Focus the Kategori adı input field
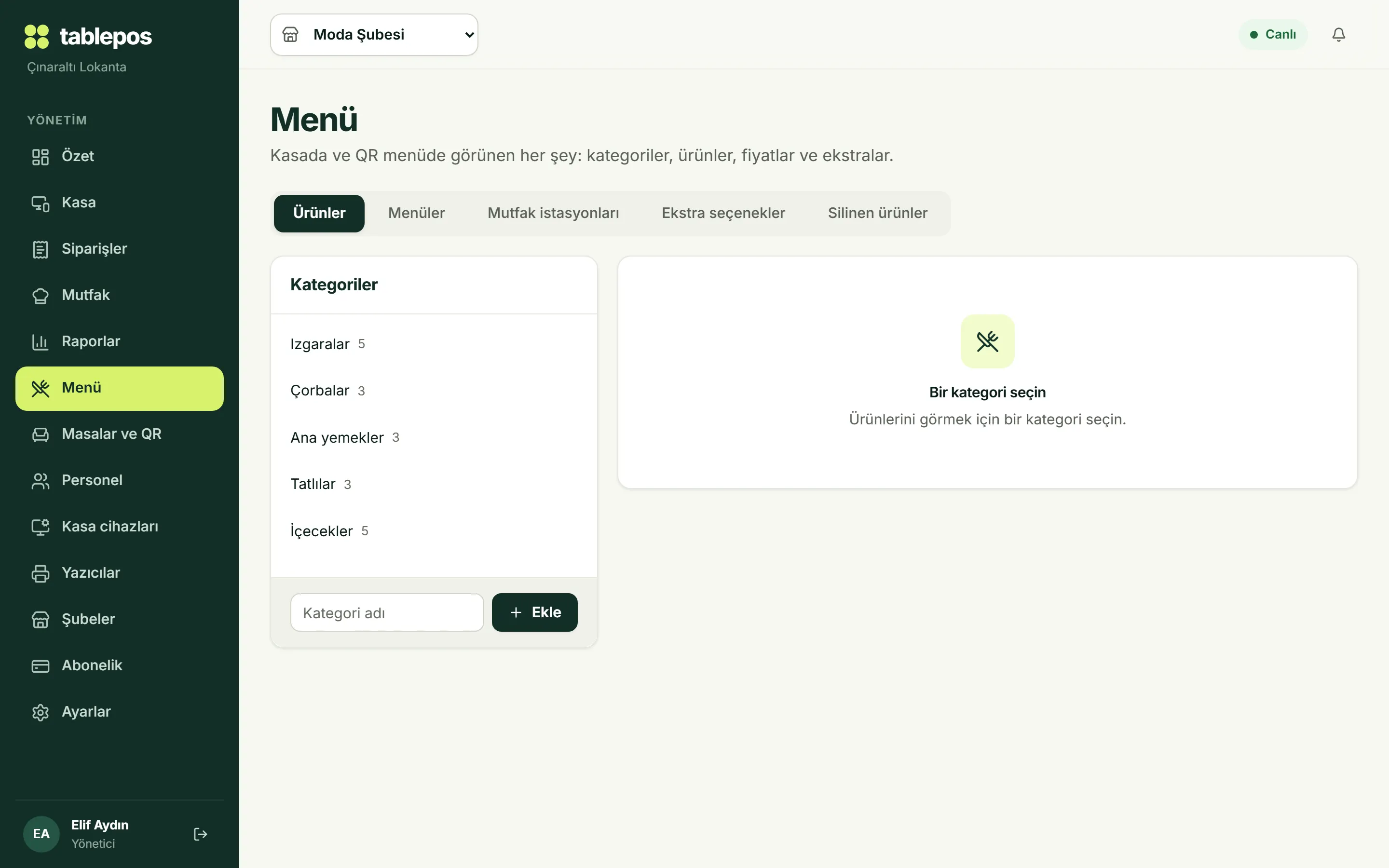The height and width of the screenshot is (868, 1389). [x=387, y=612]
